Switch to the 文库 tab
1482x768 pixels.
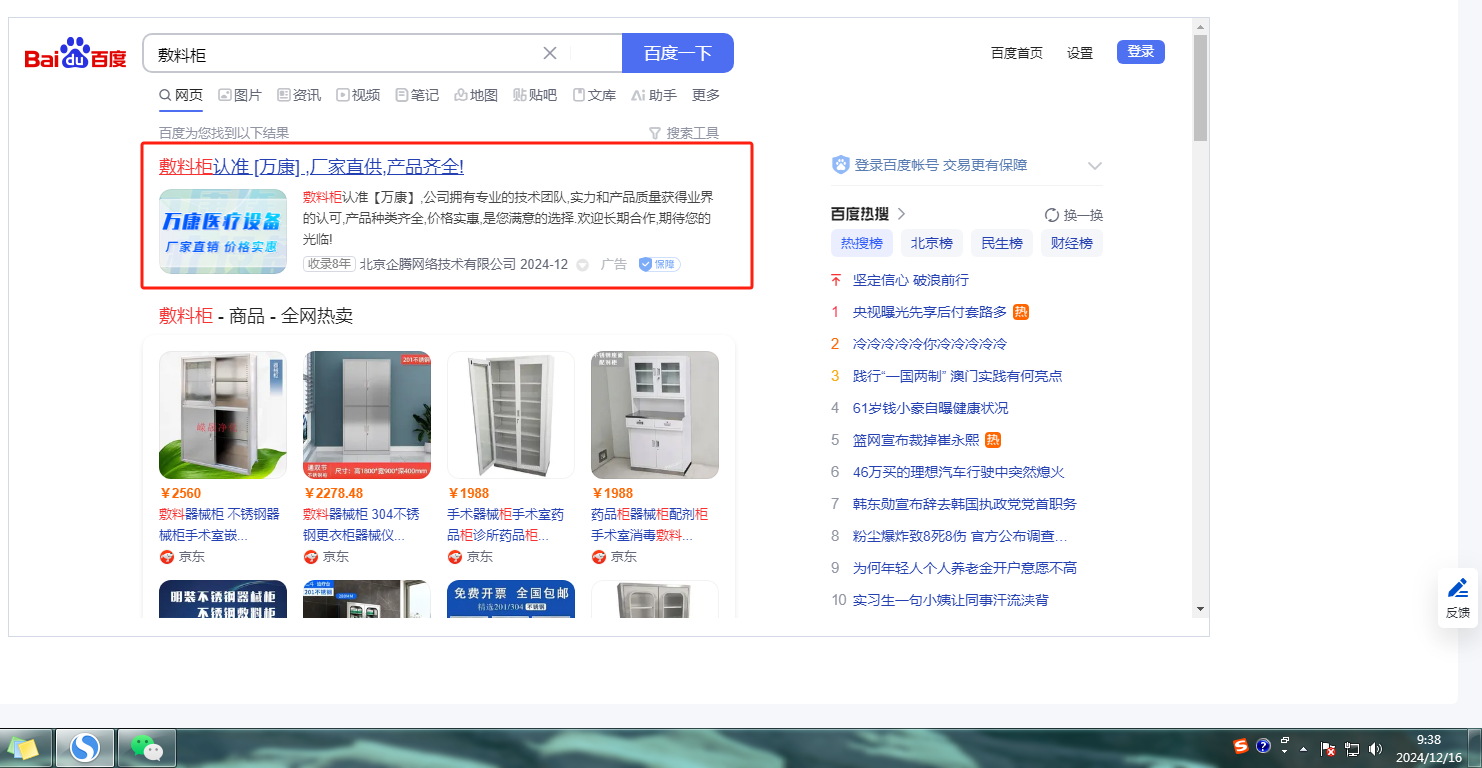[x=594, y=95]
